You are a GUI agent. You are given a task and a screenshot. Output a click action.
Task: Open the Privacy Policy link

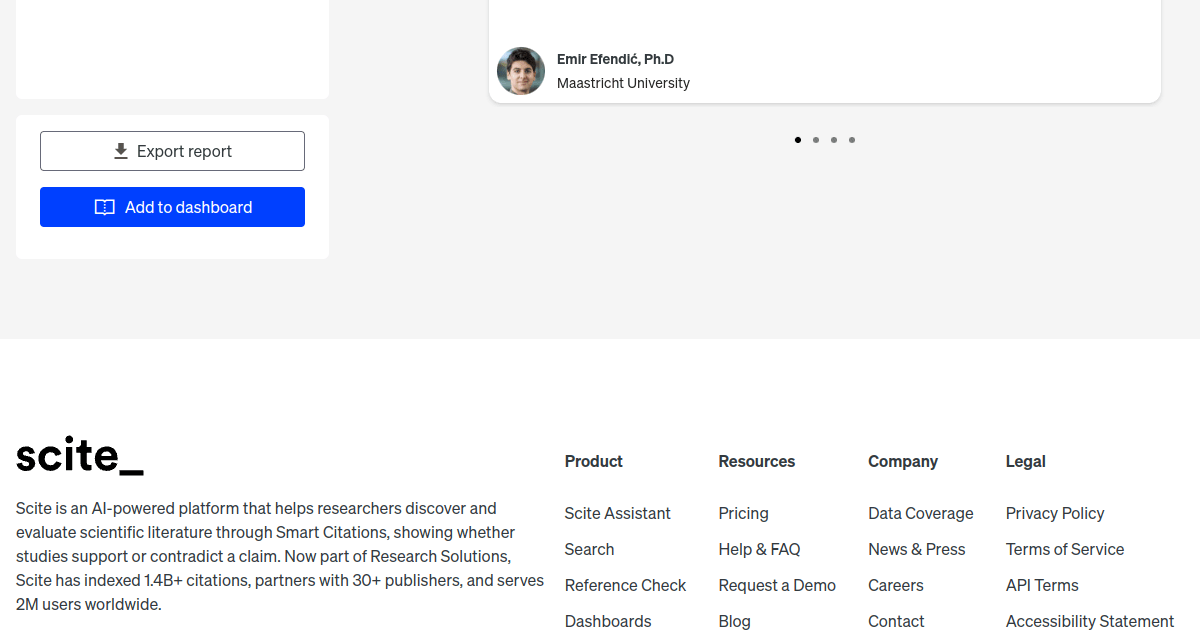pyautogui.click(x=1054, y=513)
